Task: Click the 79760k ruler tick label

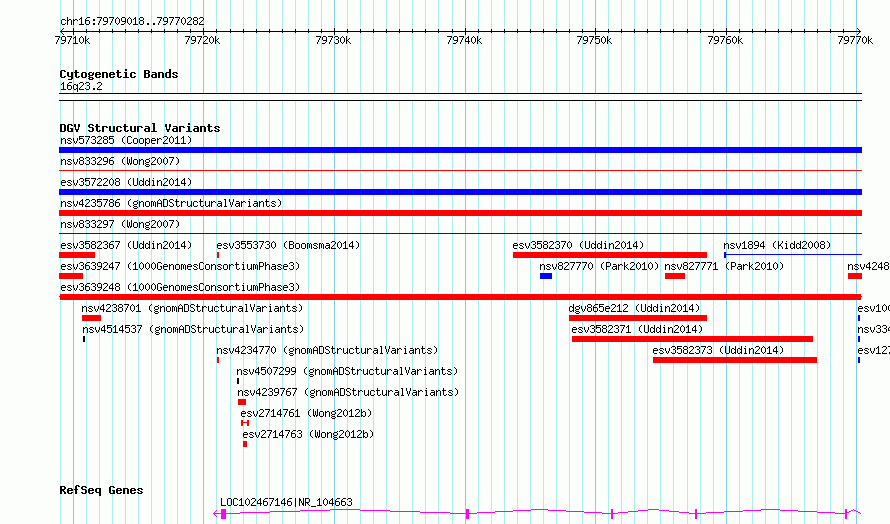Action: coord(725,40)
